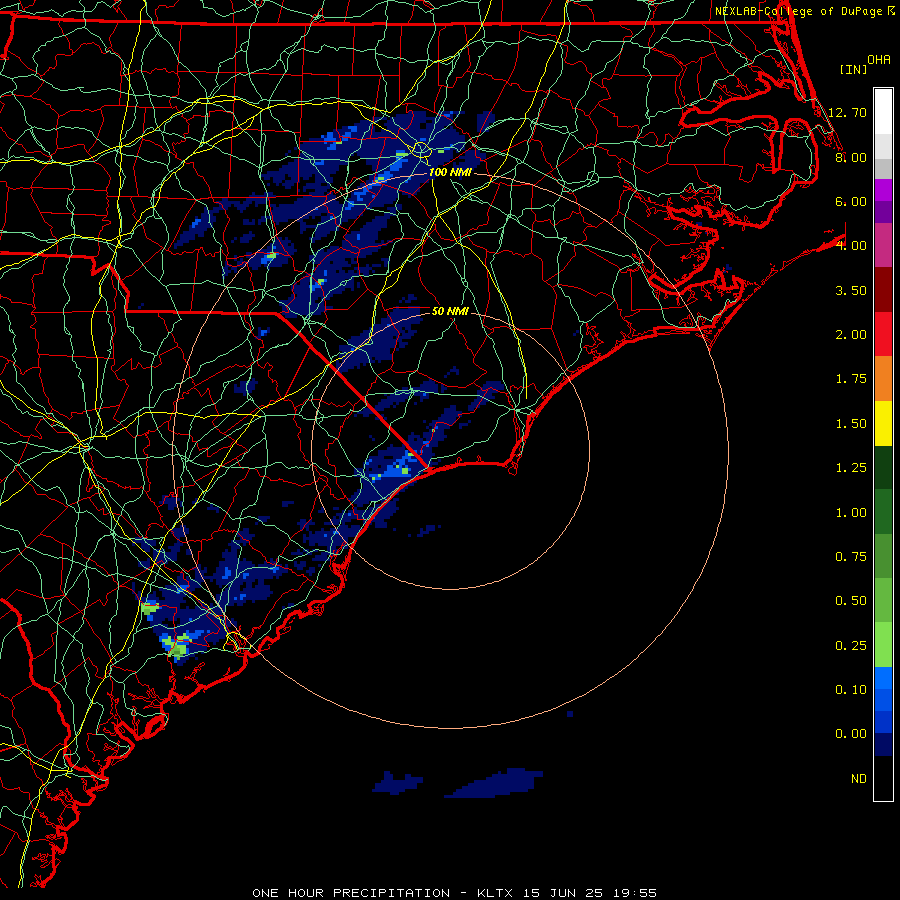Click the 1.25 legend value
The width and height of the screenshot is (900, 900).
click(x=851, y=468)
